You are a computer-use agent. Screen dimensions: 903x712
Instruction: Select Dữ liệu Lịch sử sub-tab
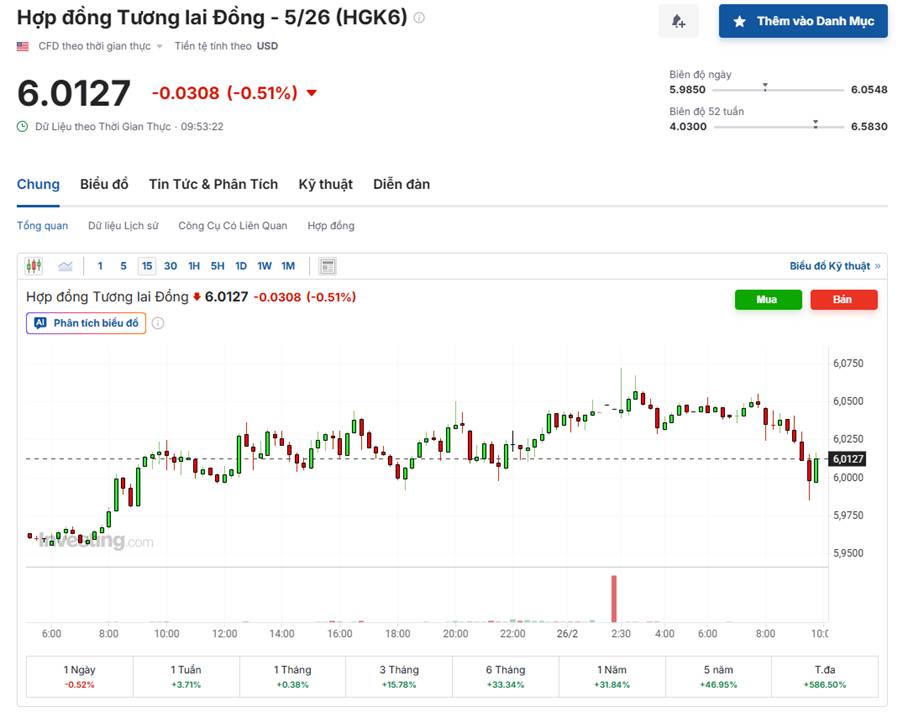[123, 226]
